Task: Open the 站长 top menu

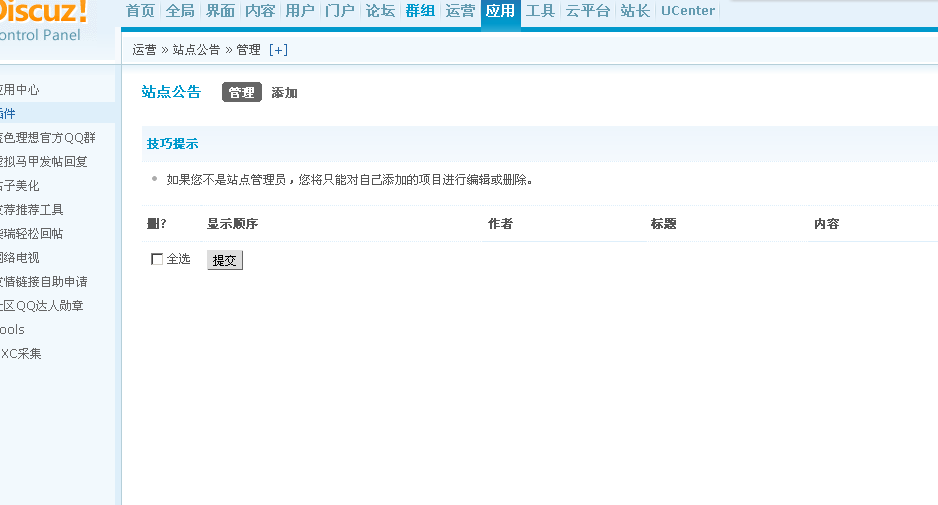Action: tap(635, 11)
